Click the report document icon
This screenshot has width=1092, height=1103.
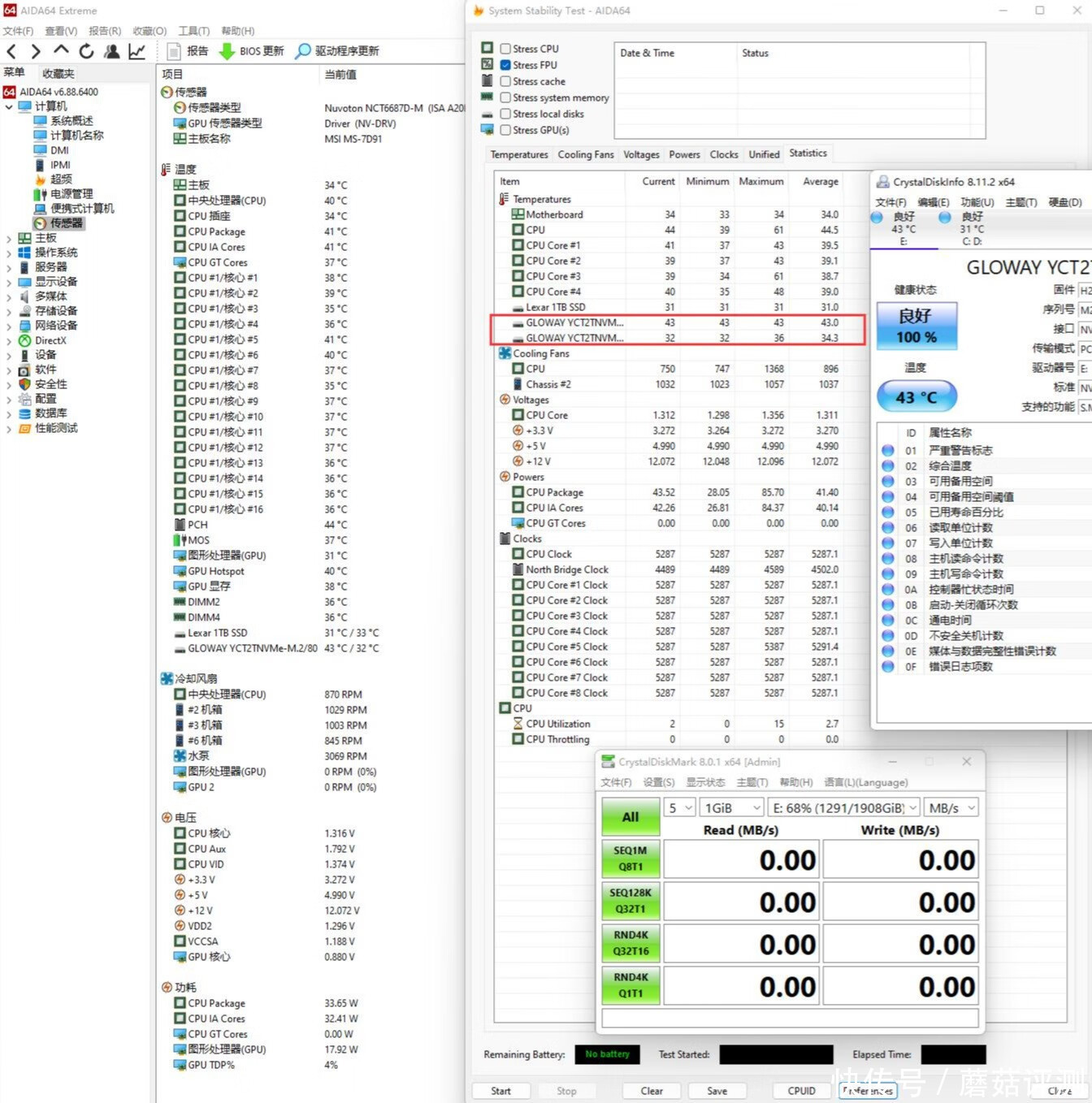click(174, 51)
